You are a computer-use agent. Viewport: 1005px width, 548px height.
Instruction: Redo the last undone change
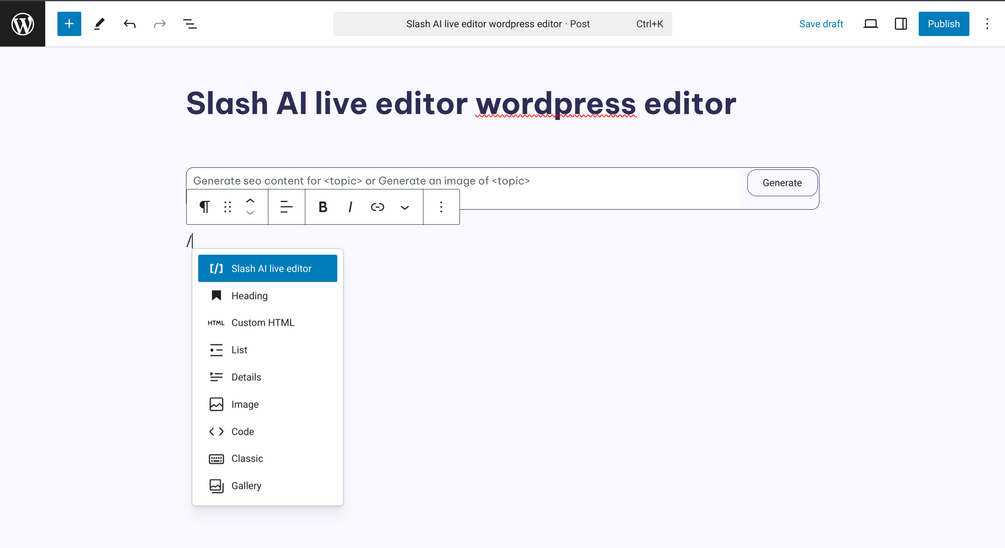tap(160, 24)
